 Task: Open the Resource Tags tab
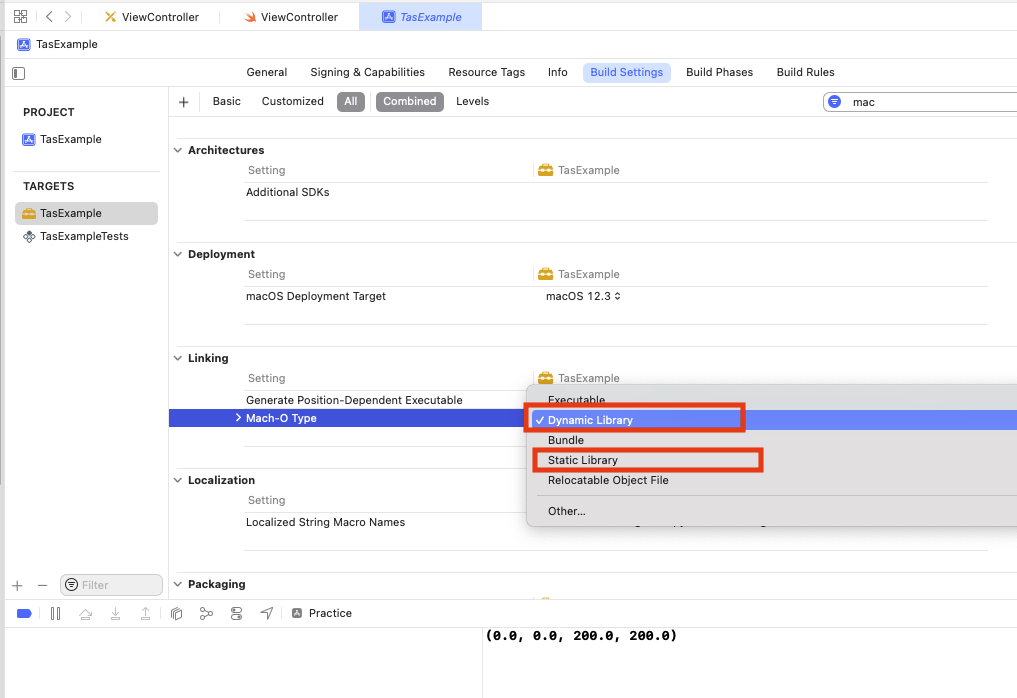pyautogui.click(x=486, y=72)
